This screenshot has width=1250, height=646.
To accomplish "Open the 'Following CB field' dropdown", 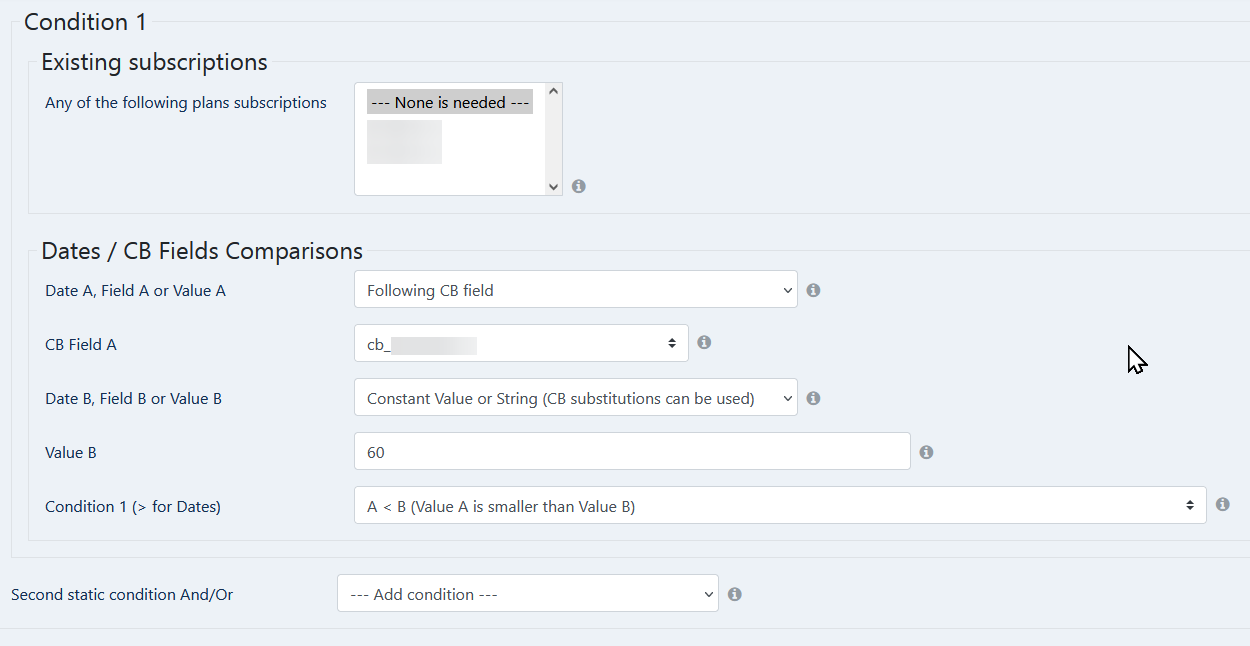I will tap(576, 290).
